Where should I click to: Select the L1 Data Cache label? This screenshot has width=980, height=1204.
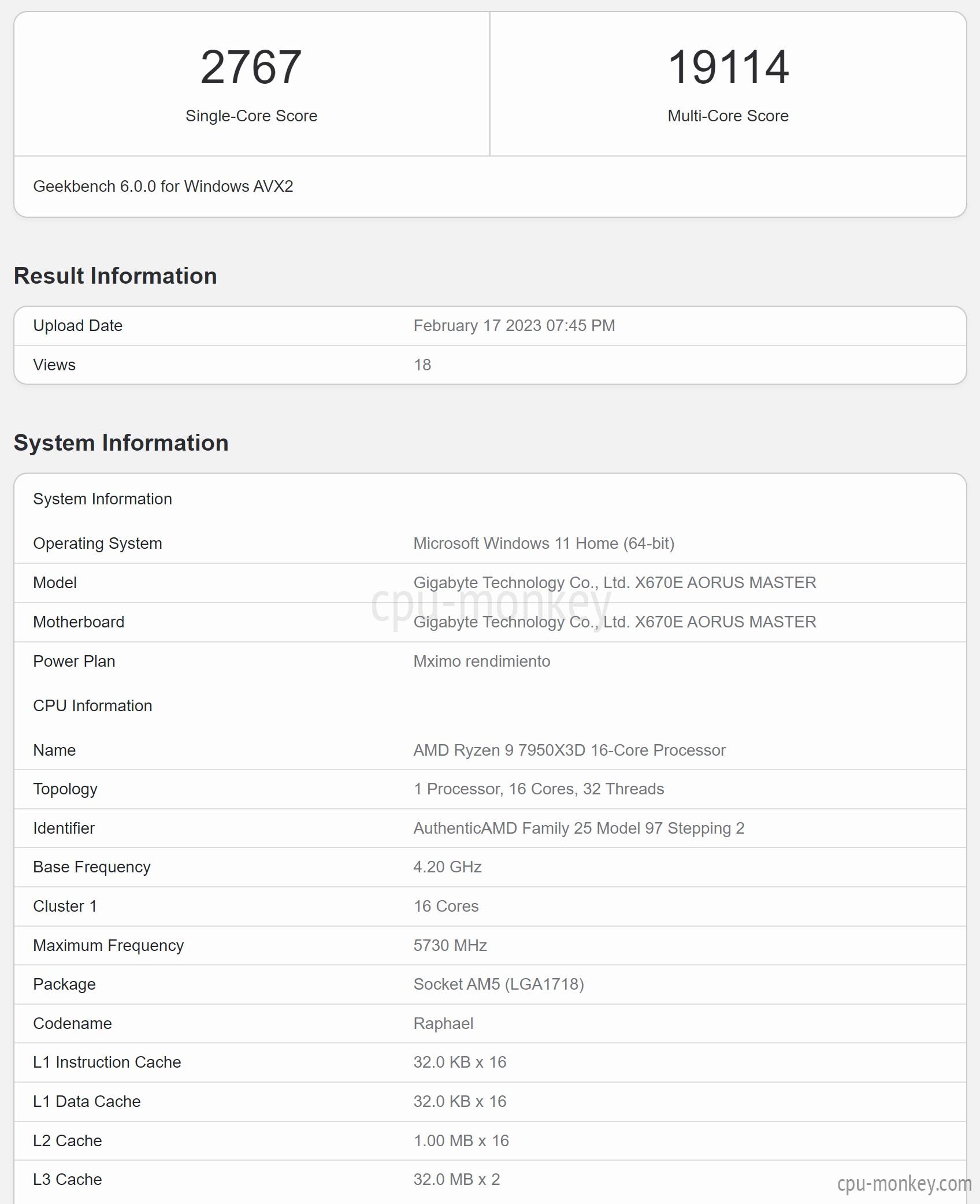[x=87, y=1102]
